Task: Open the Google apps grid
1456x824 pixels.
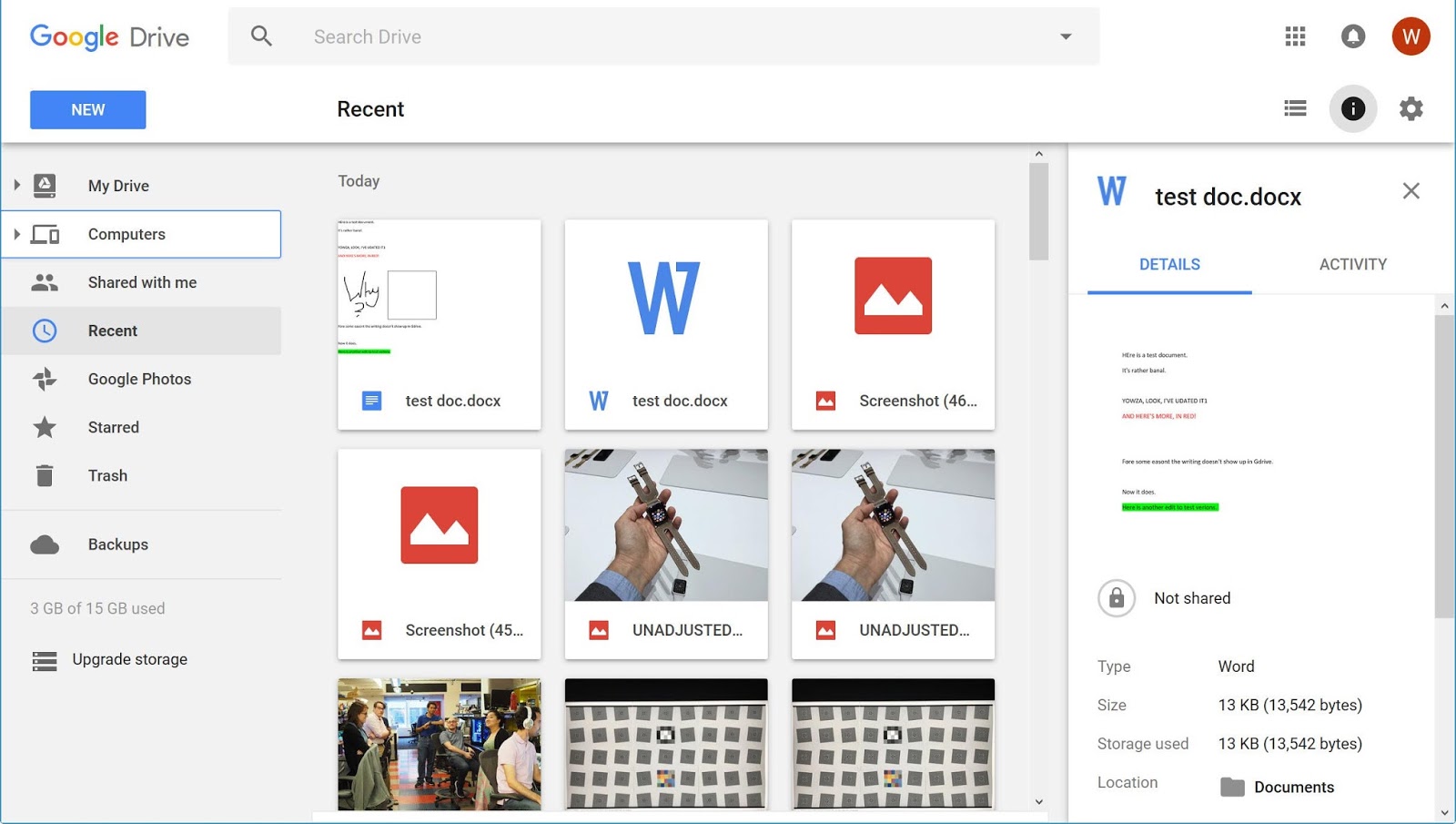Action: coord(1294,36)
